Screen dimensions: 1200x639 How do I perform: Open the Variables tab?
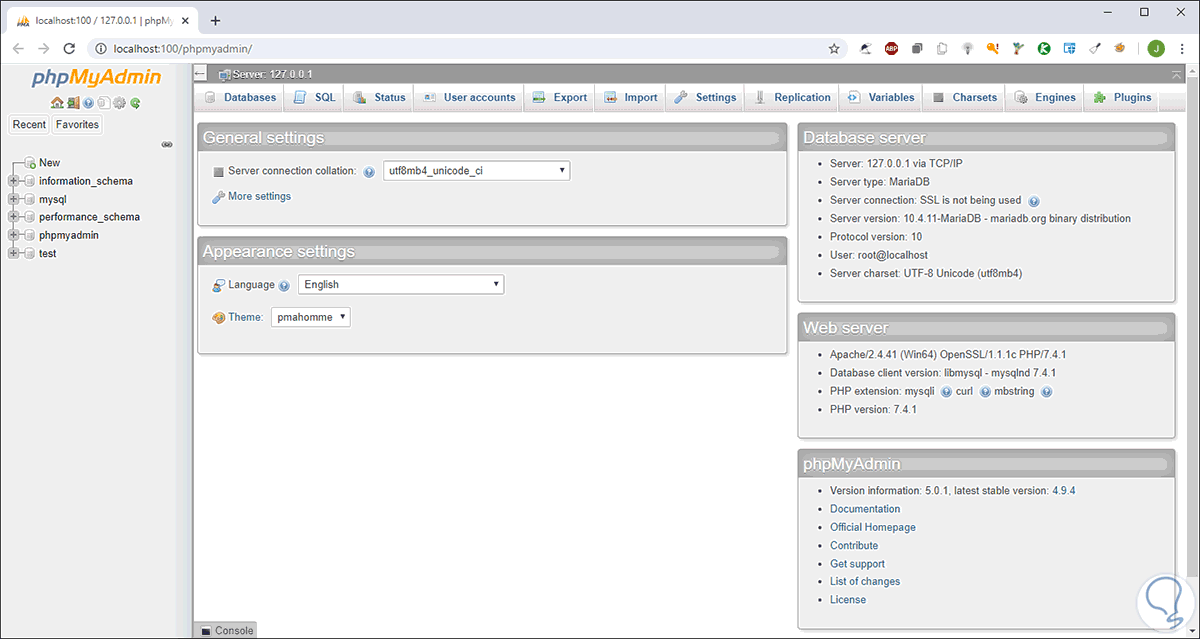click(x=882, y=98)
